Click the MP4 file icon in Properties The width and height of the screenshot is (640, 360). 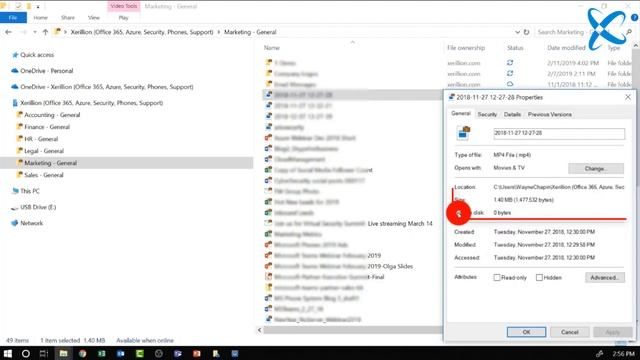tap(464, 133)
